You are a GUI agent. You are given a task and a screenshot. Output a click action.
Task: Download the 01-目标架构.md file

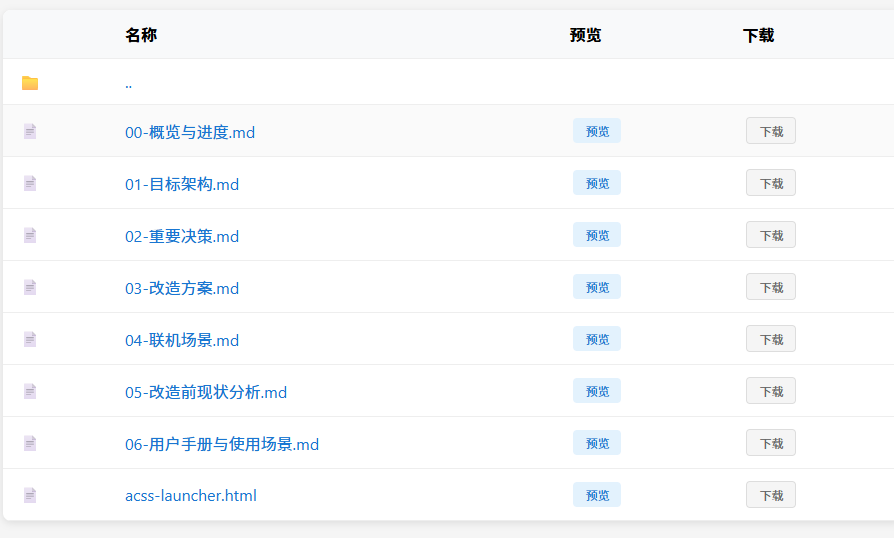point(771,183)
